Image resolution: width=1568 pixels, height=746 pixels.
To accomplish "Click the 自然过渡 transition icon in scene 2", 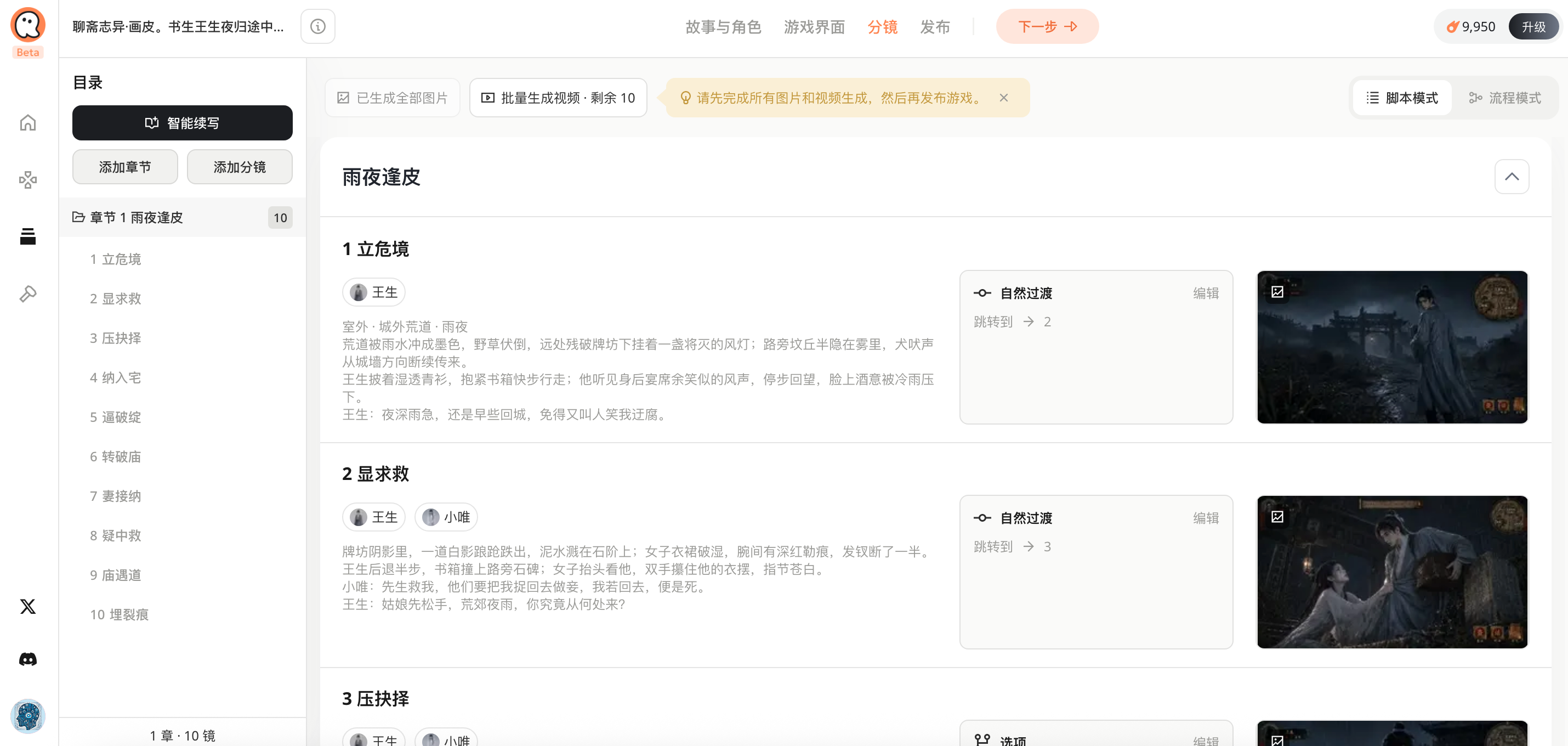I will [x=982, y=518].
